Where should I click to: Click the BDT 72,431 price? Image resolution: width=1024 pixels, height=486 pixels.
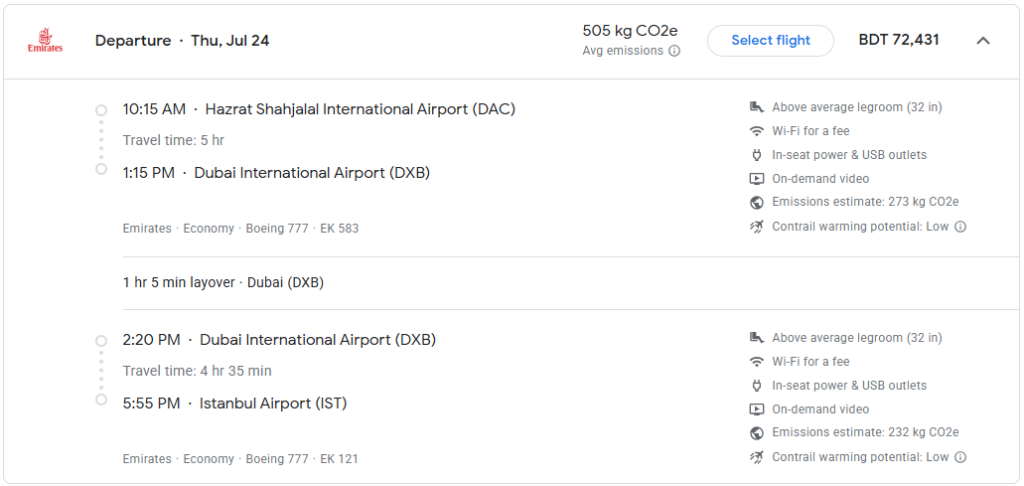(899, 40)
